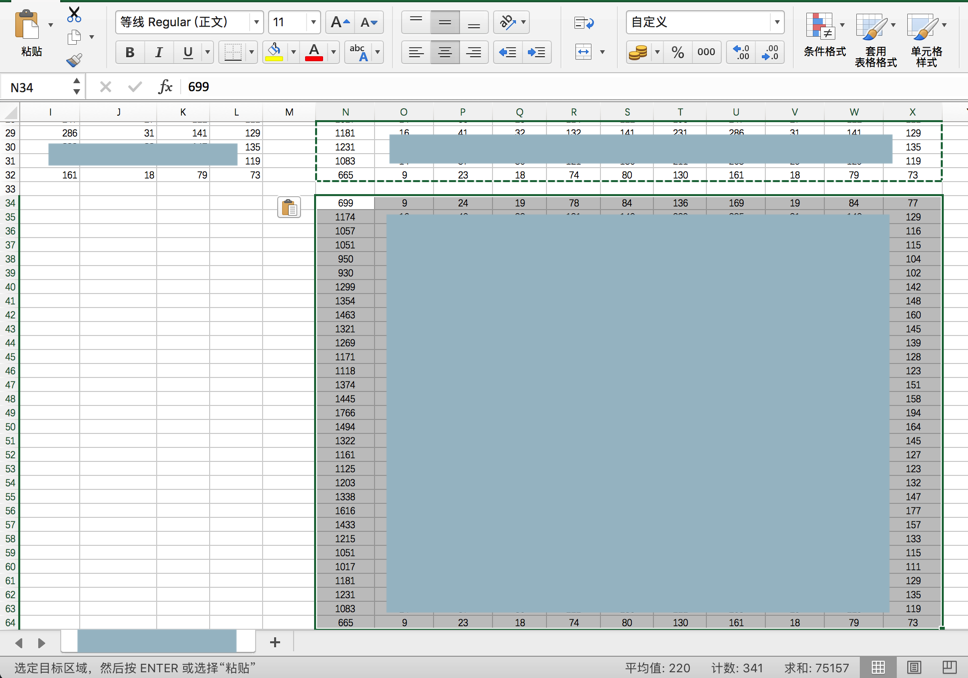Apply yellow fill color bucket
The width and height of the screenshot is (968, 678).
(274, 52)
